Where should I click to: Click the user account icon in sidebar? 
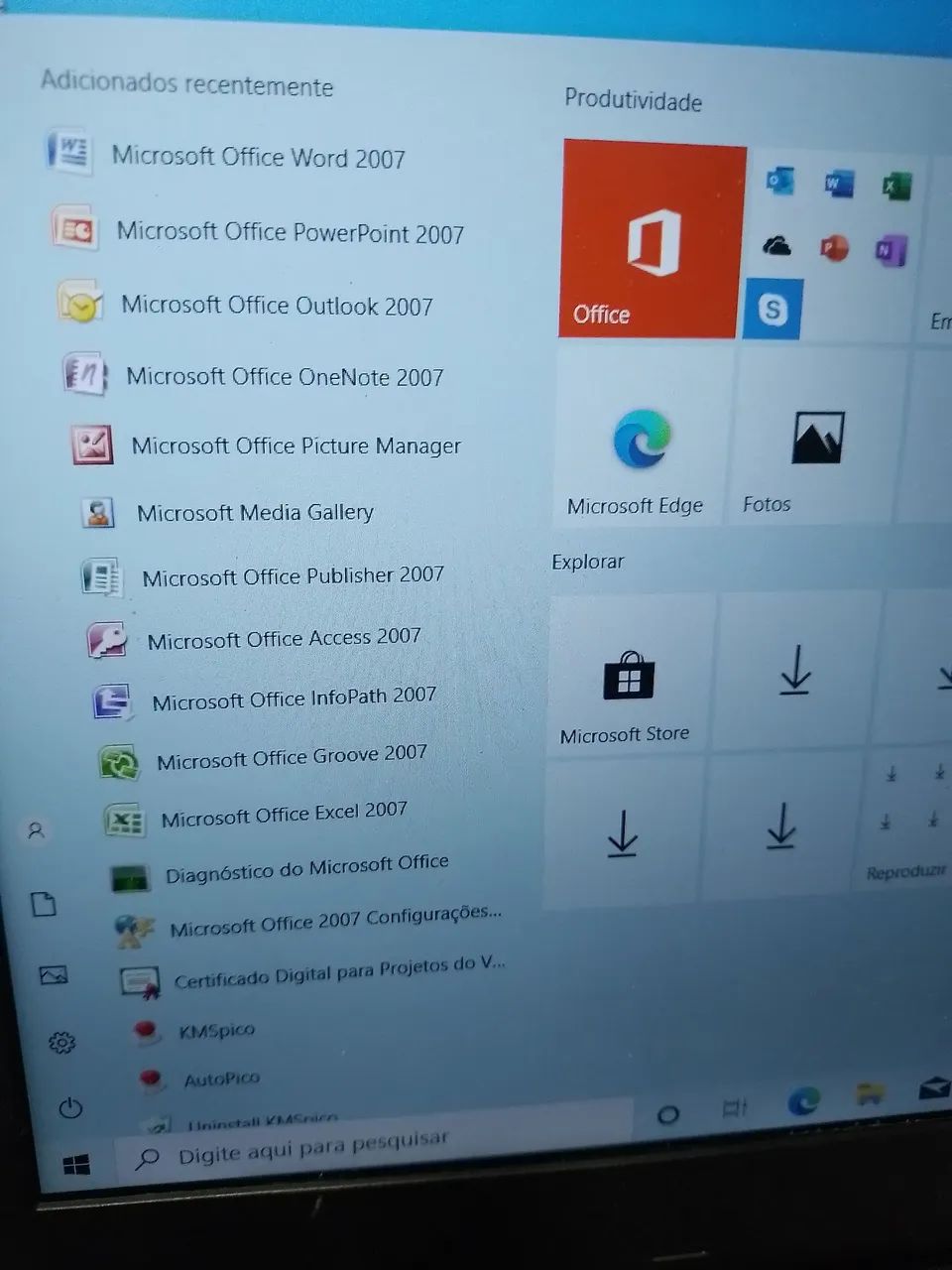click(x=37, y=830)
